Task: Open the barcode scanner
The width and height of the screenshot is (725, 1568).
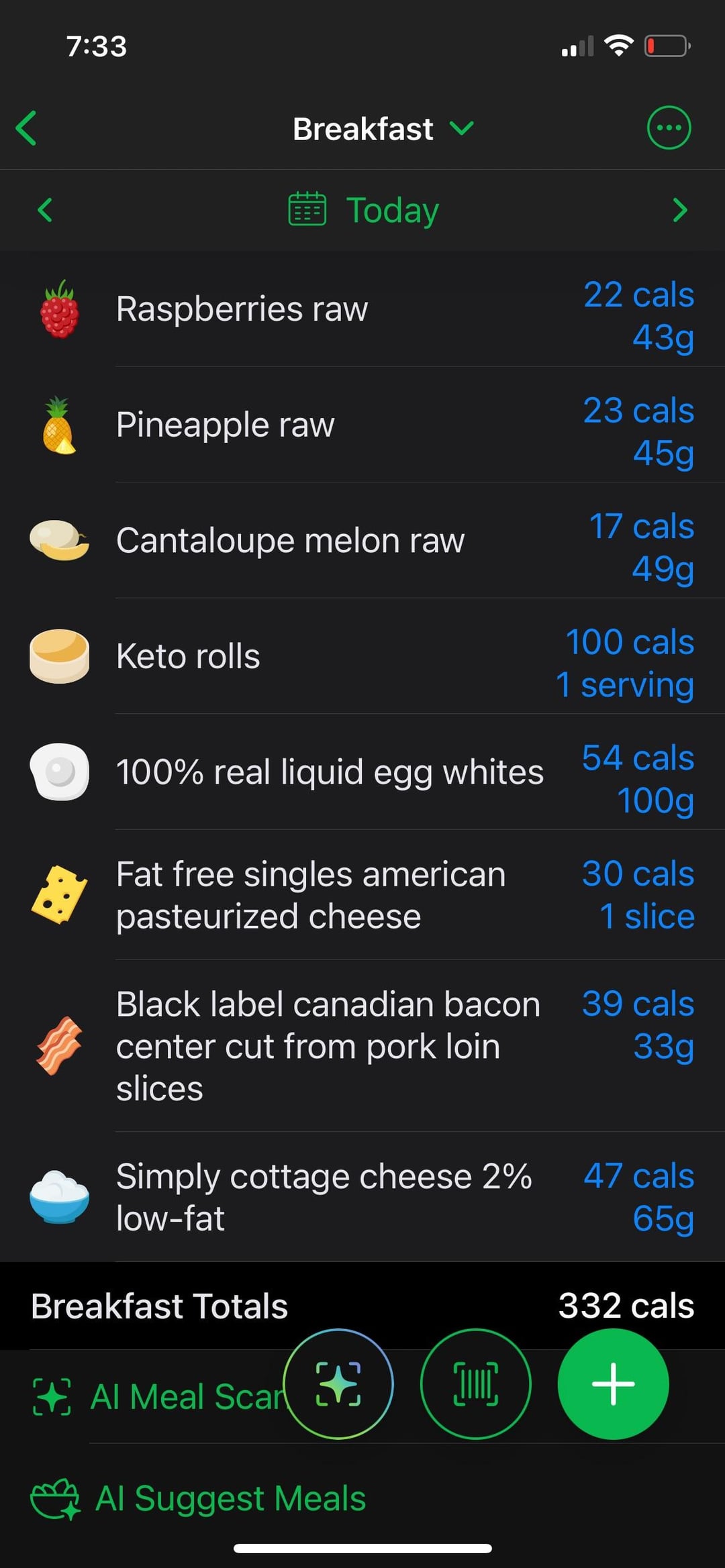Action: (476, 1384)
